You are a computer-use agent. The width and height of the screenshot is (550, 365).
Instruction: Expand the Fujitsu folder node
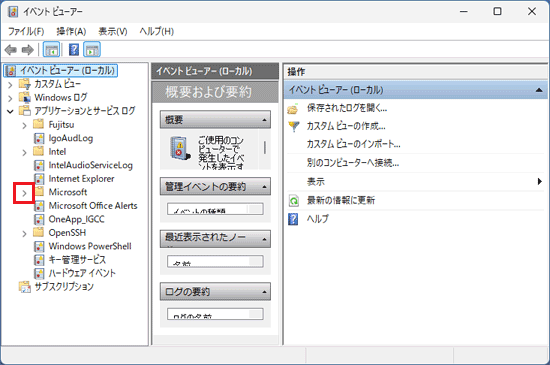(x=24, y=125)
